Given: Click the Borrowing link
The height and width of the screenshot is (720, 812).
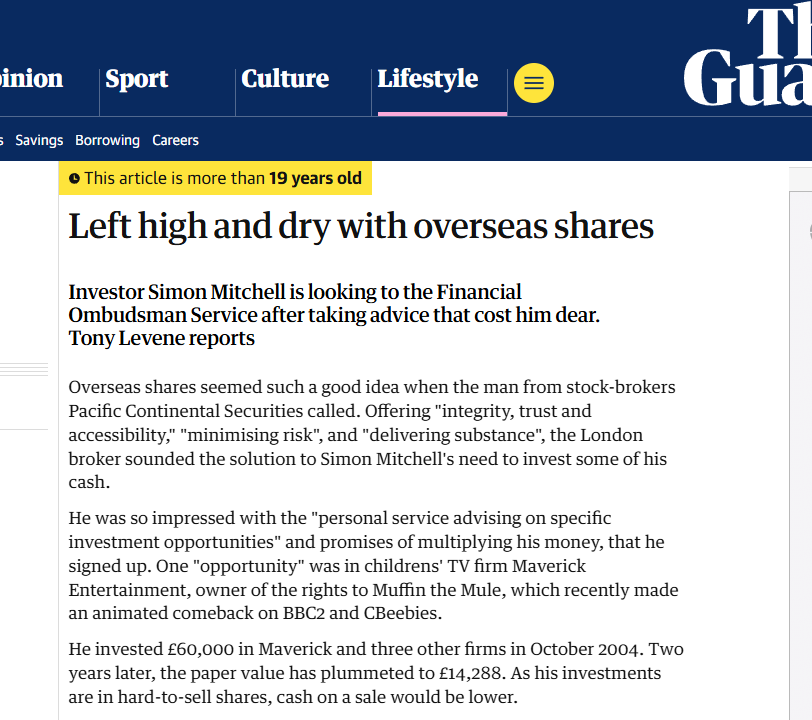Looking at the screenshot, I should 107,140.
